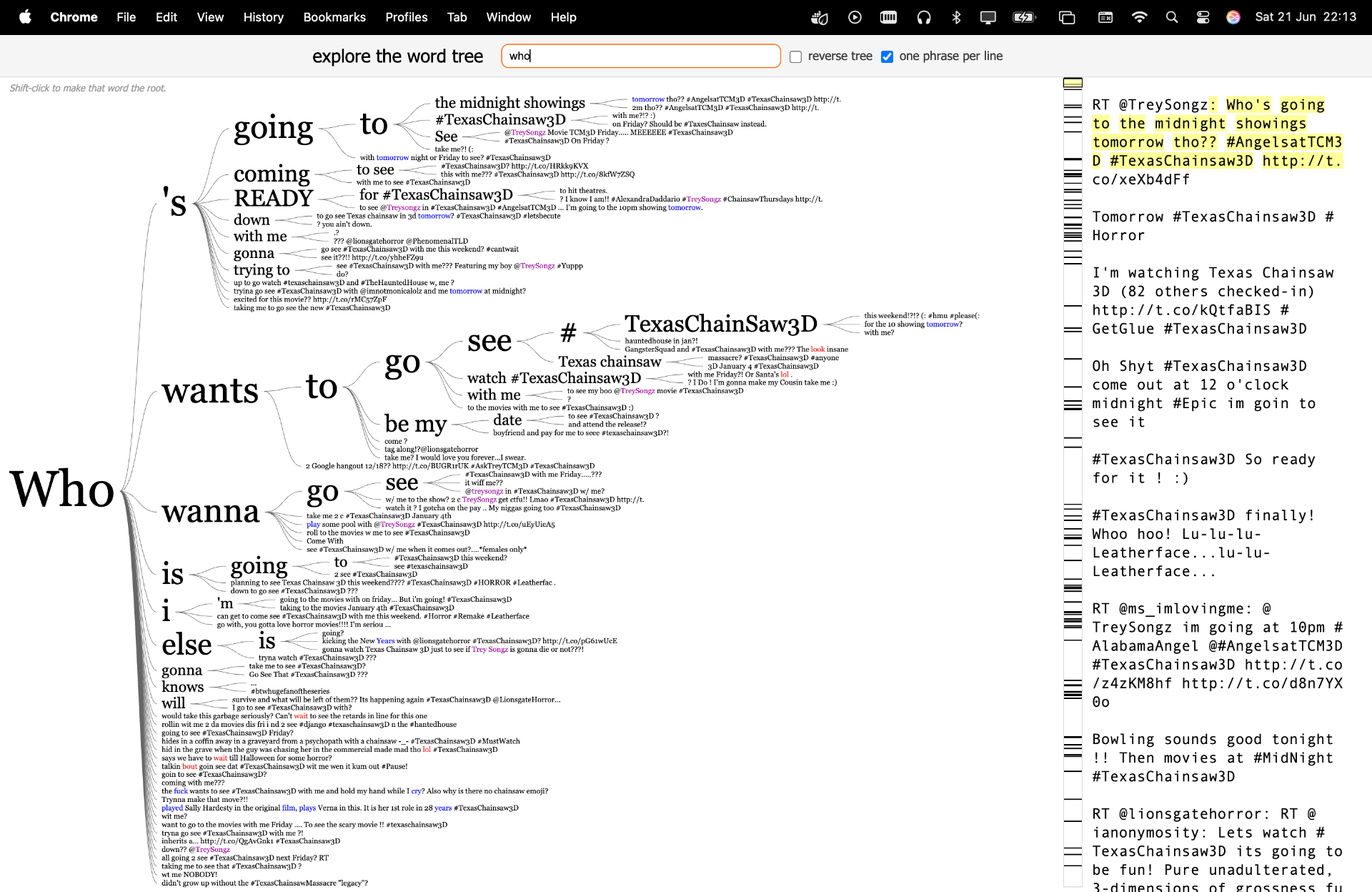Click the 'Bowling sounds good tonight' tweet
Screen dimensions: 1372x892
[1213, 758]
